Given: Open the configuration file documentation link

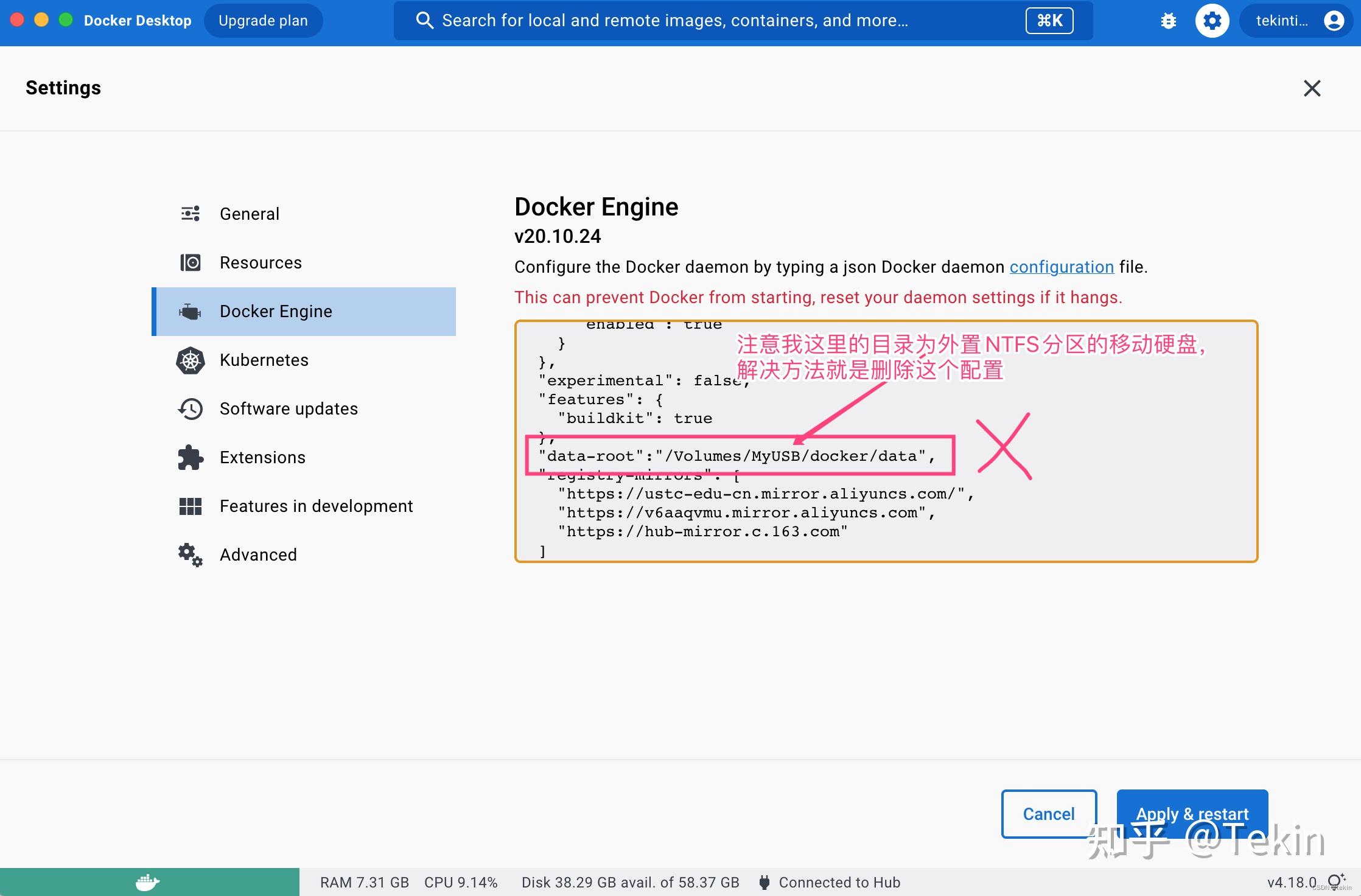Looking at the screenshot, I should point(1062,267).
